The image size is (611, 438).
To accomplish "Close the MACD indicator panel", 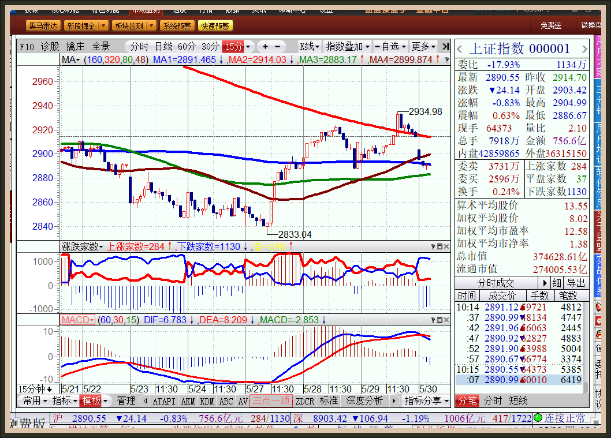I will (446, 320).
